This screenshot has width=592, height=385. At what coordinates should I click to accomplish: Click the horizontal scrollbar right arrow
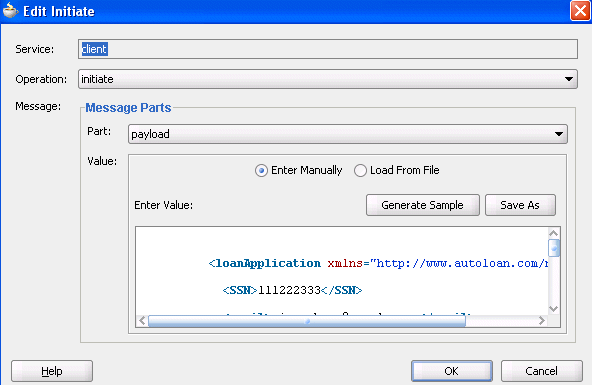[542, 321]
